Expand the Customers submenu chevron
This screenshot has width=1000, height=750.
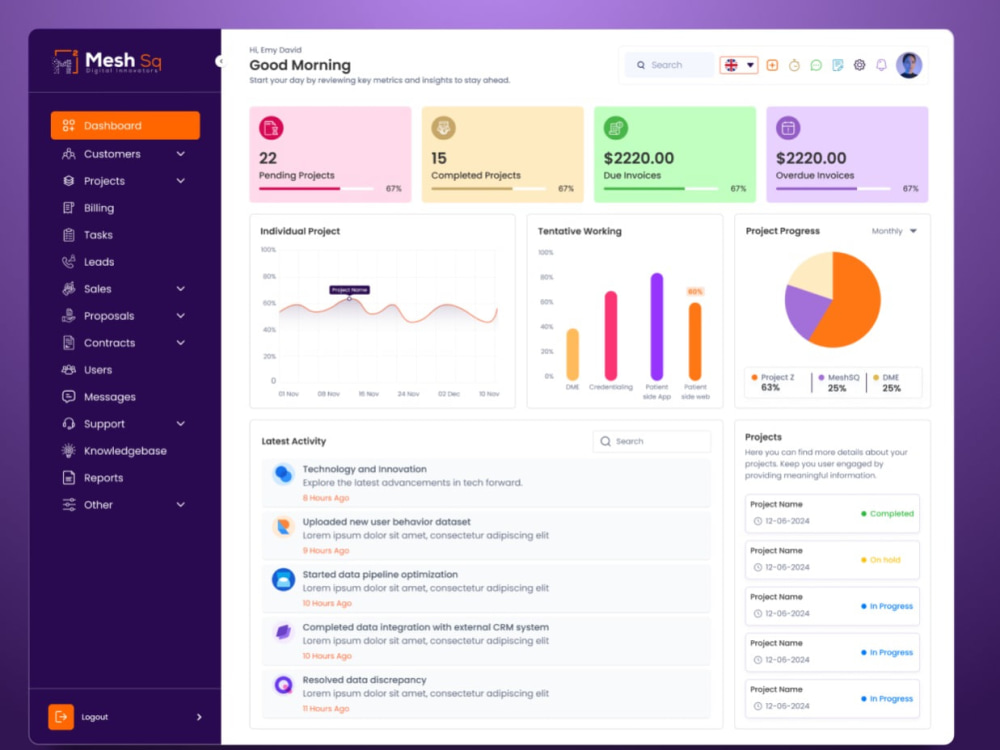(x=180, y=154)
